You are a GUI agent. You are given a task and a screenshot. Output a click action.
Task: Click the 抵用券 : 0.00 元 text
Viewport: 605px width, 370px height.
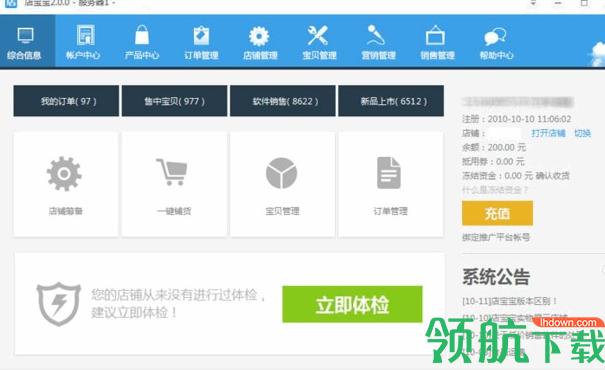(493, 161)
